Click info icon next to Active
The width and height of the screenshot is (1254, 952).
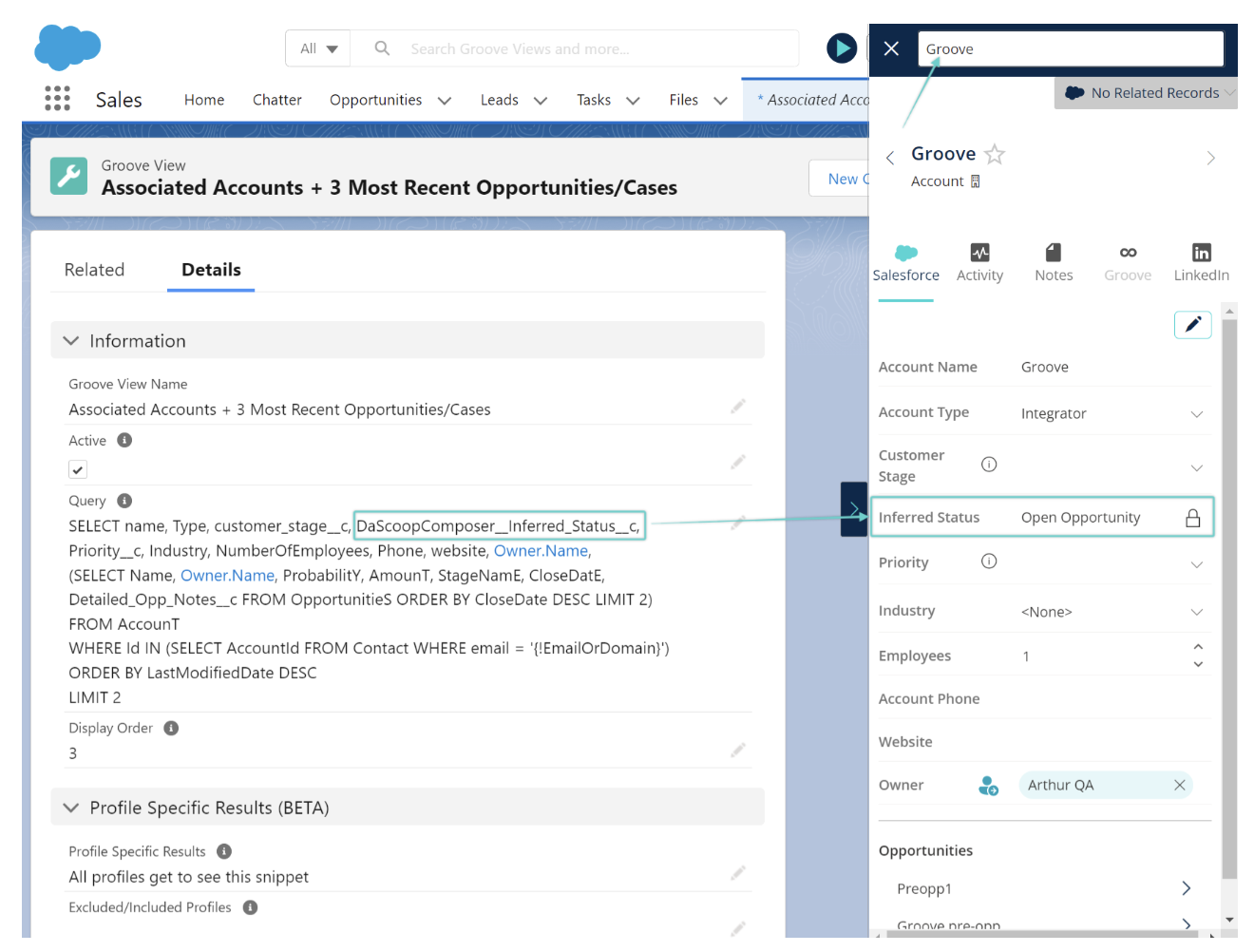[124, 440]
